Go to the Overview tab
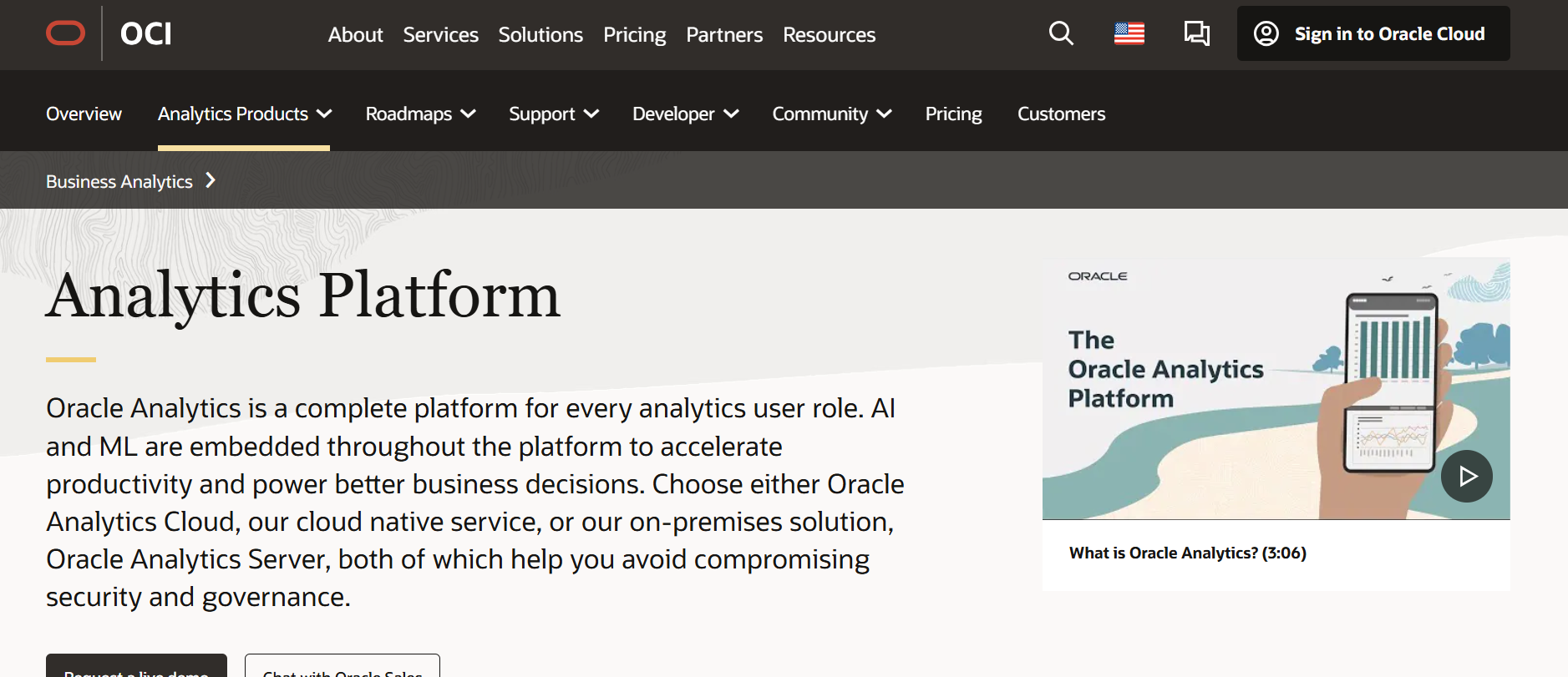 (84, 114)
